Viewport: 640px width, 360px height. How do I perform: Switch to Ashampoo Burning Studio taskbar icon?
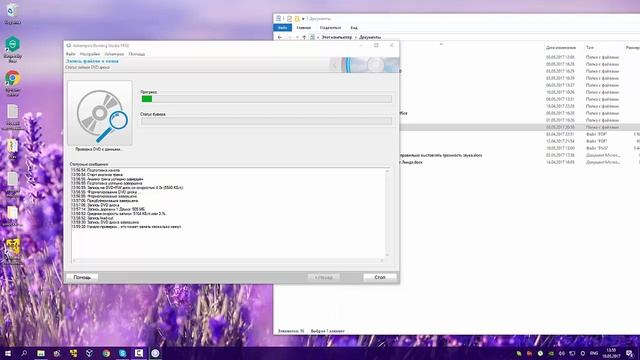[x=155, y=353]
